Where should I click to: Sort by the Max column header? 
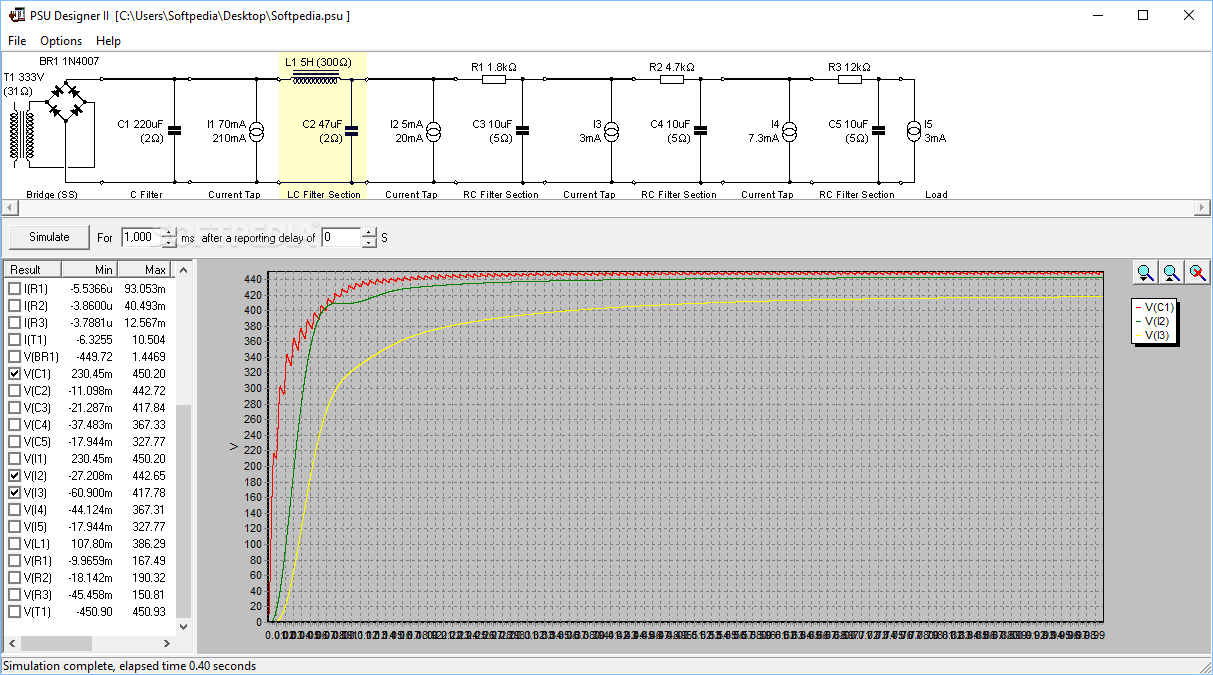[x=145, y=269]
